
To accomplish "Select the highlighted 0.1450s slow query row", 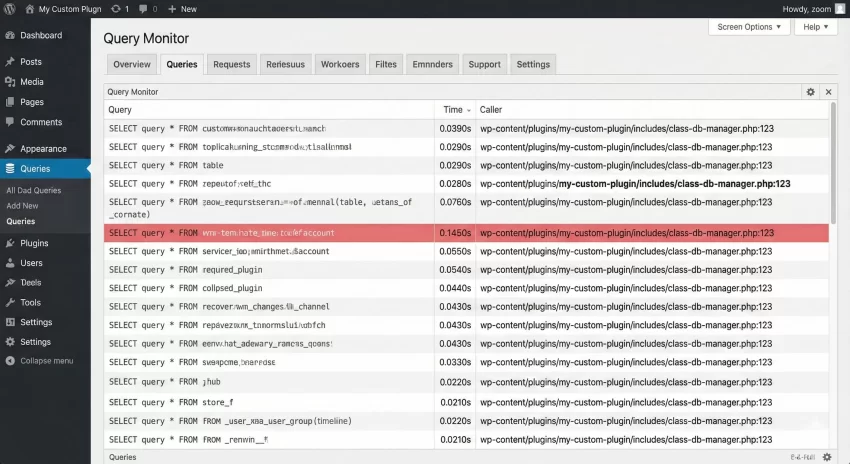I will [466, 233].
